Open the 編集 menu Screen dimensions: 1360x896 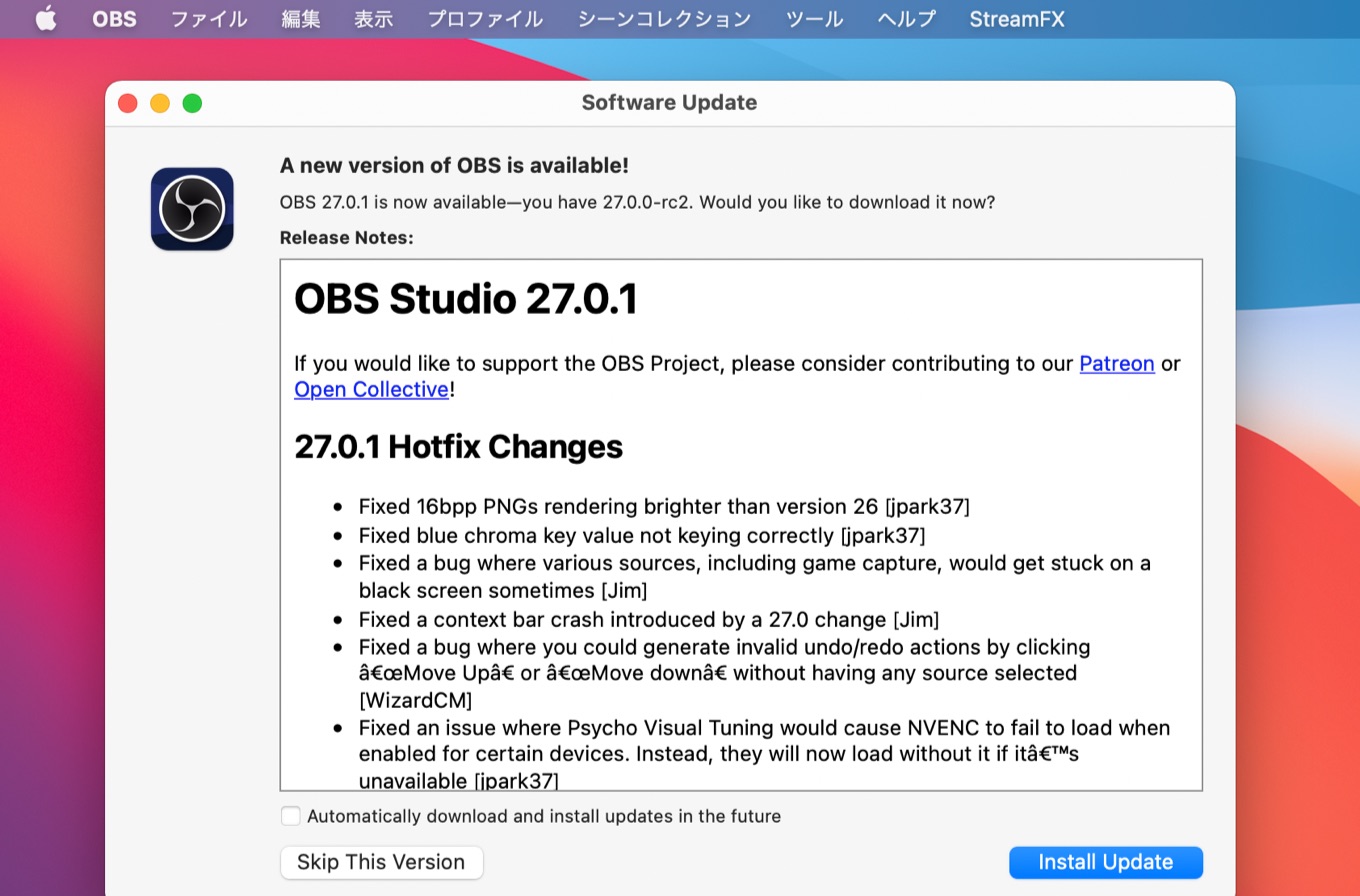click(x=301, y=19)
